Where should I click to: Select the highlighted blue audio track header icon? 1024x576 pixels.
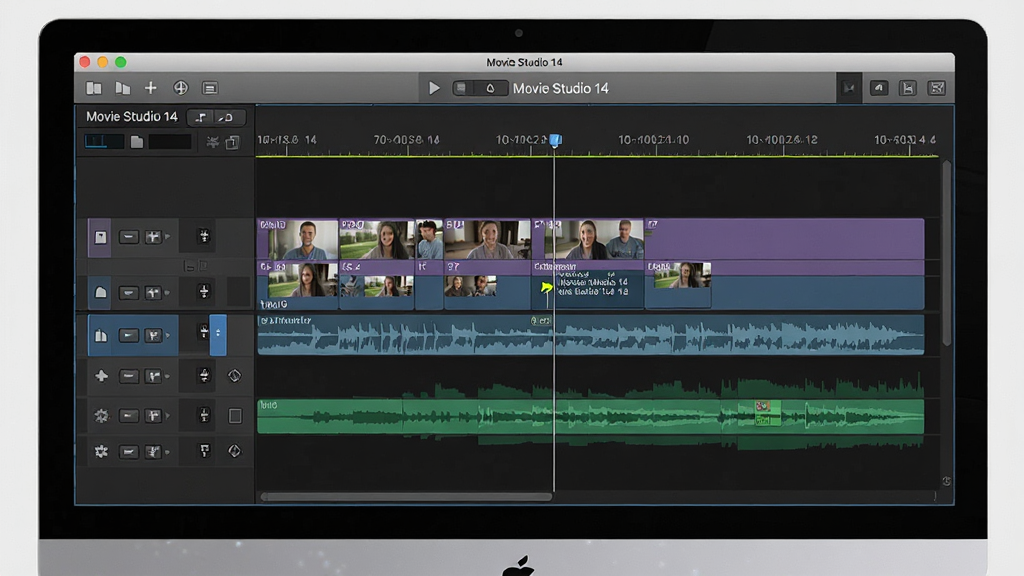click(x=101, y=336)
